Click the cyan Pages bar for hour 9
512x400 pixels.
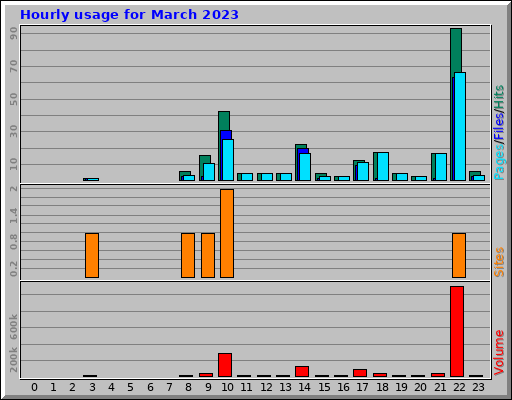[209, 172]
